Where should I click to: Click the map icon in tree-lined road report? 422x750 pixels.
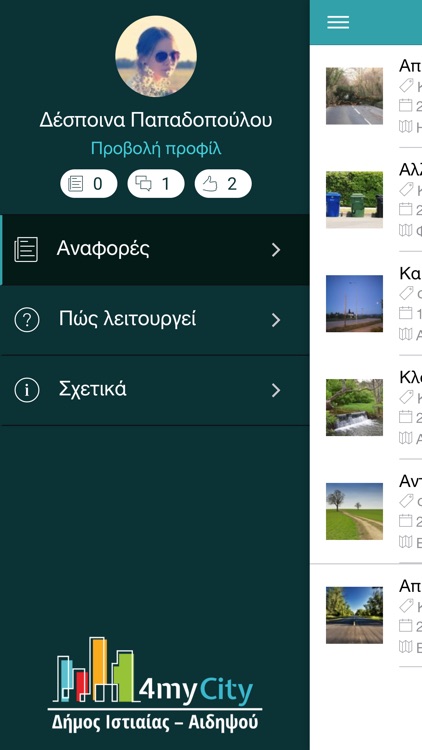click(x=406, y=646)
